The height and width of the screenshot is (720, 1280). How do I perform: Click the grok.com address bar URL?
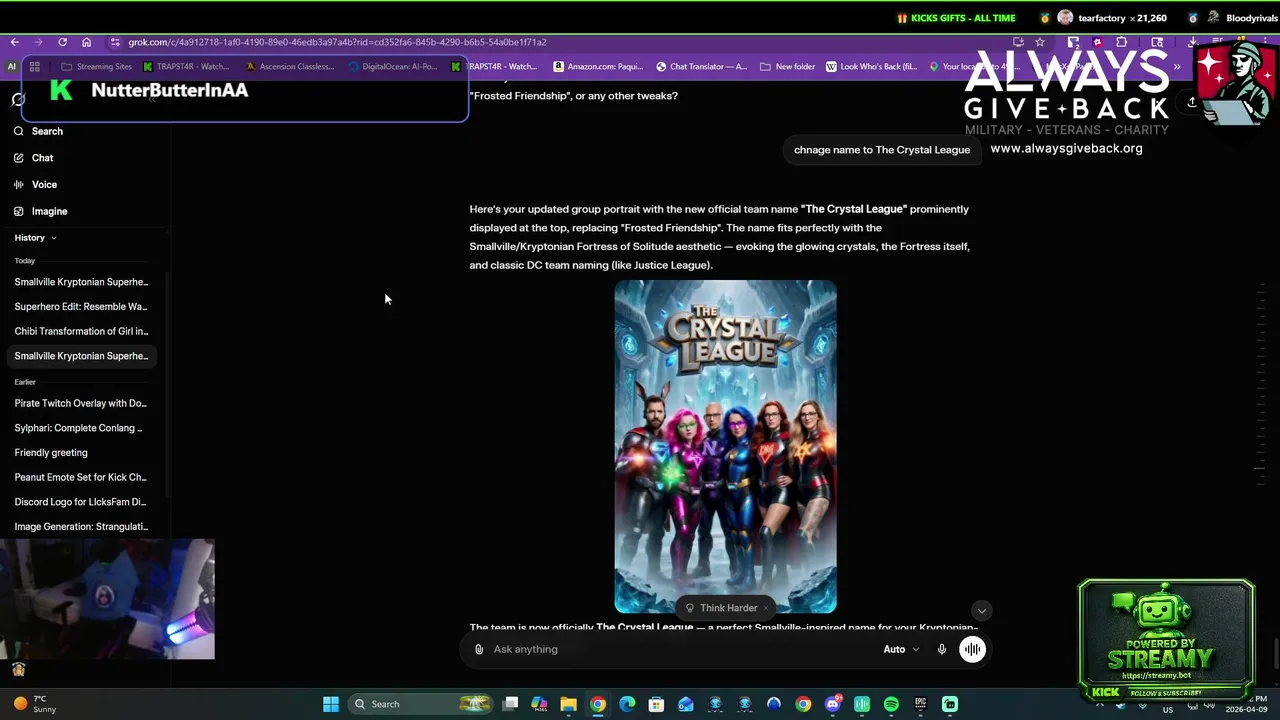[x=337, y=42]
